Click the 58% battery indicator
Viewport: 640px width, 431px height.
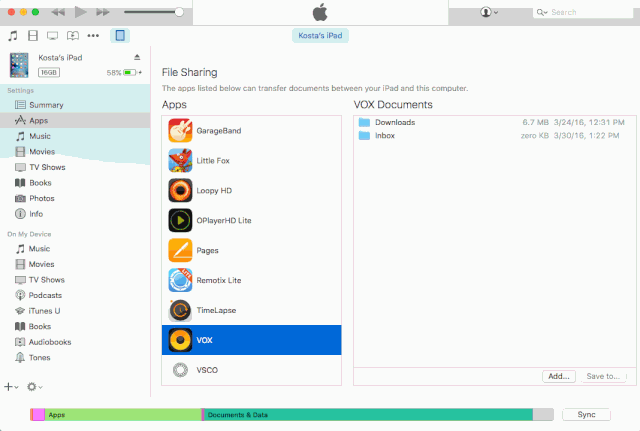[124, 73]
